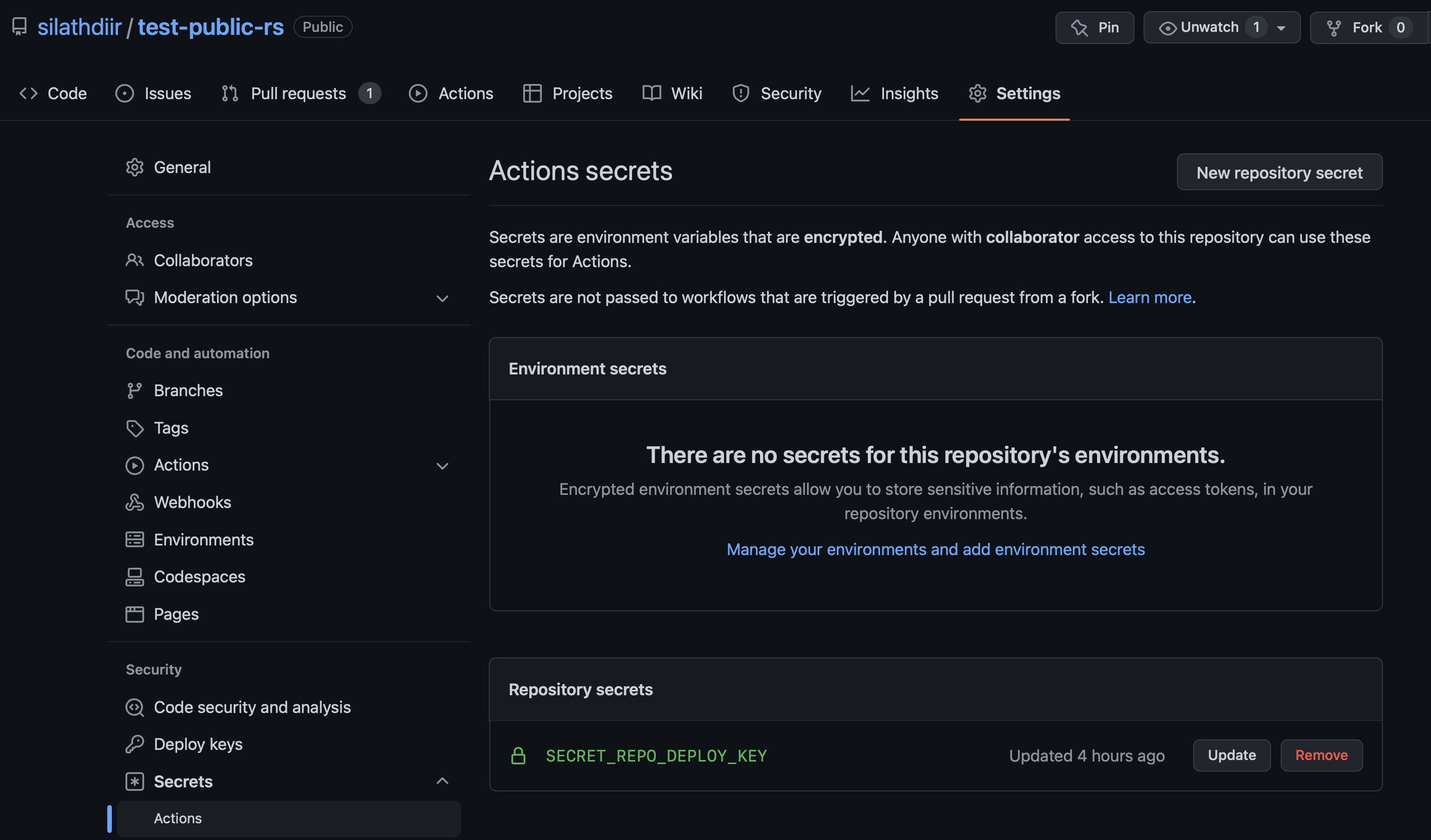
Task: Click the Insights graph icon
Action: coord(860,93)
